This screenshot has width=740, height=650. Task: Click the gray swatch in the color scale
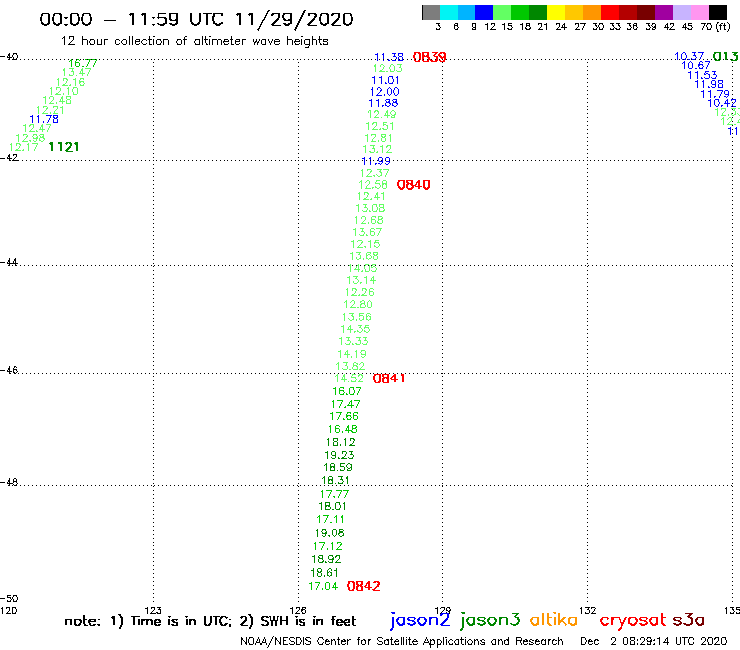[431, 12]
